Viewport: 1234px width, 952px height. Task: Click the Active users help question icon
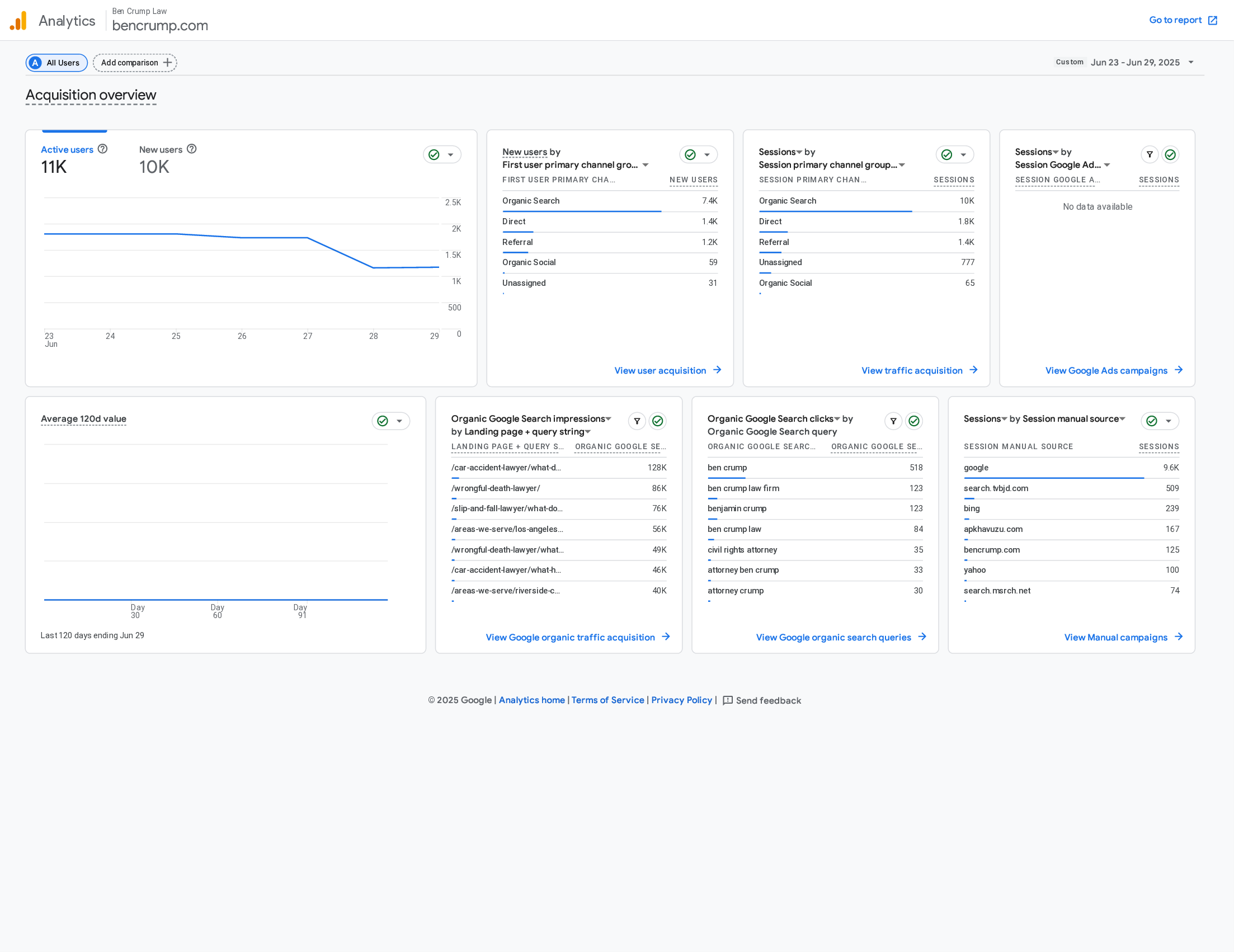(x=102, y=149)
